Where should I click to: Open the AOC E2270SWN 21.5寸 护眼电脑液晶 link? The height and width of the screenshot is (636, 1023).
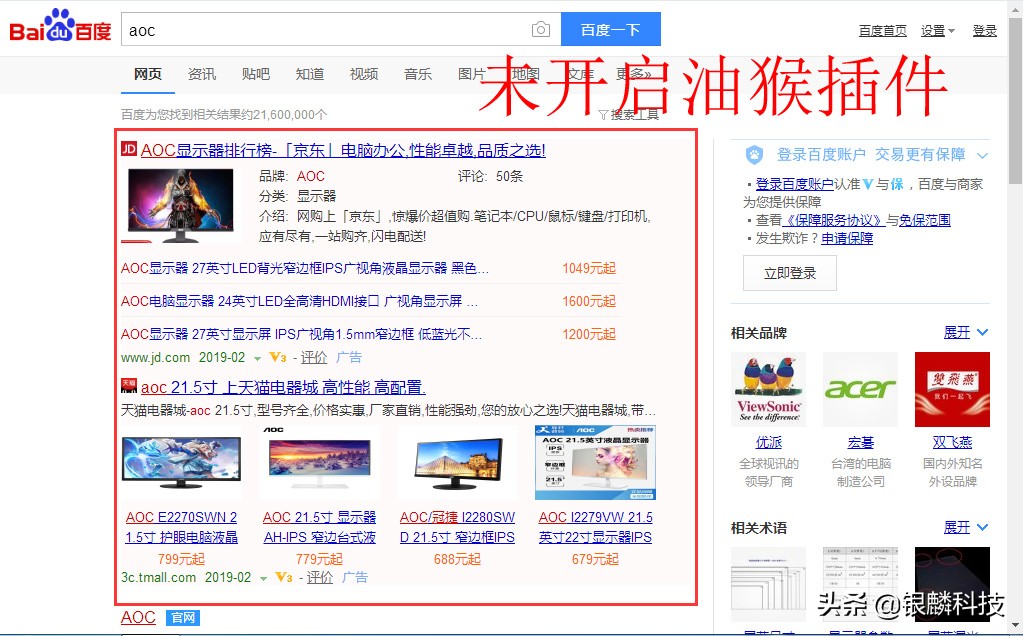pyautogui.click(x=181, y=527)
